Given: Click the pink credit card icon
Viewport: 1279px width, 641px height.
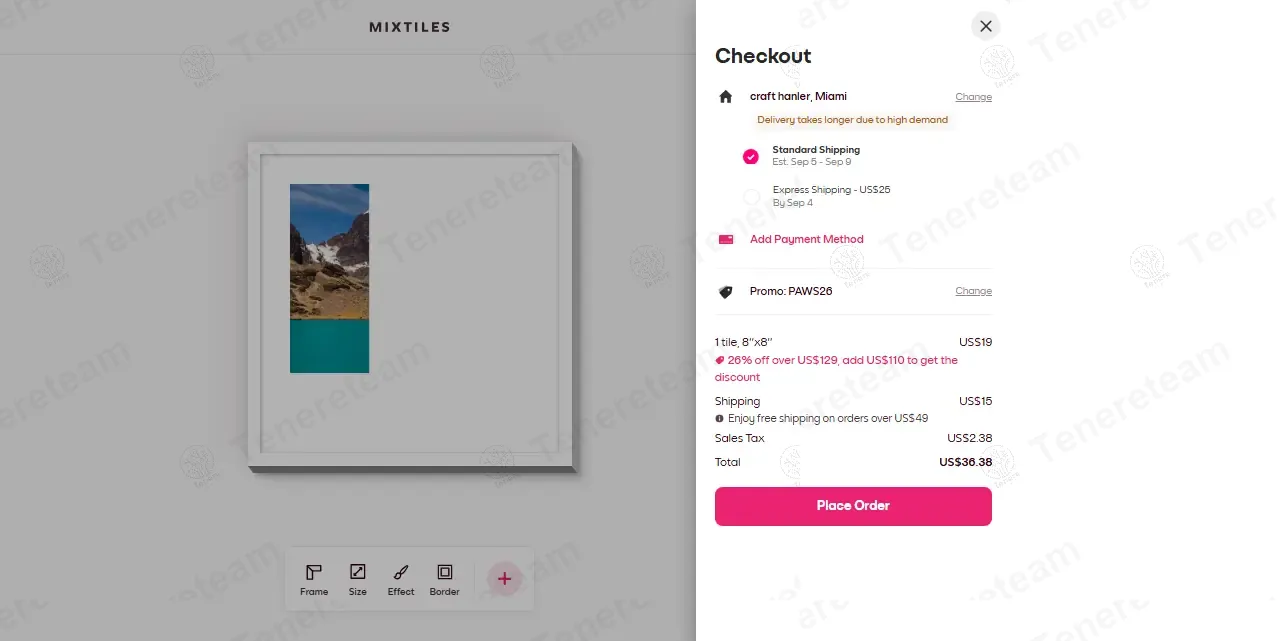Looking at the screenshot, I should point(726,239).
